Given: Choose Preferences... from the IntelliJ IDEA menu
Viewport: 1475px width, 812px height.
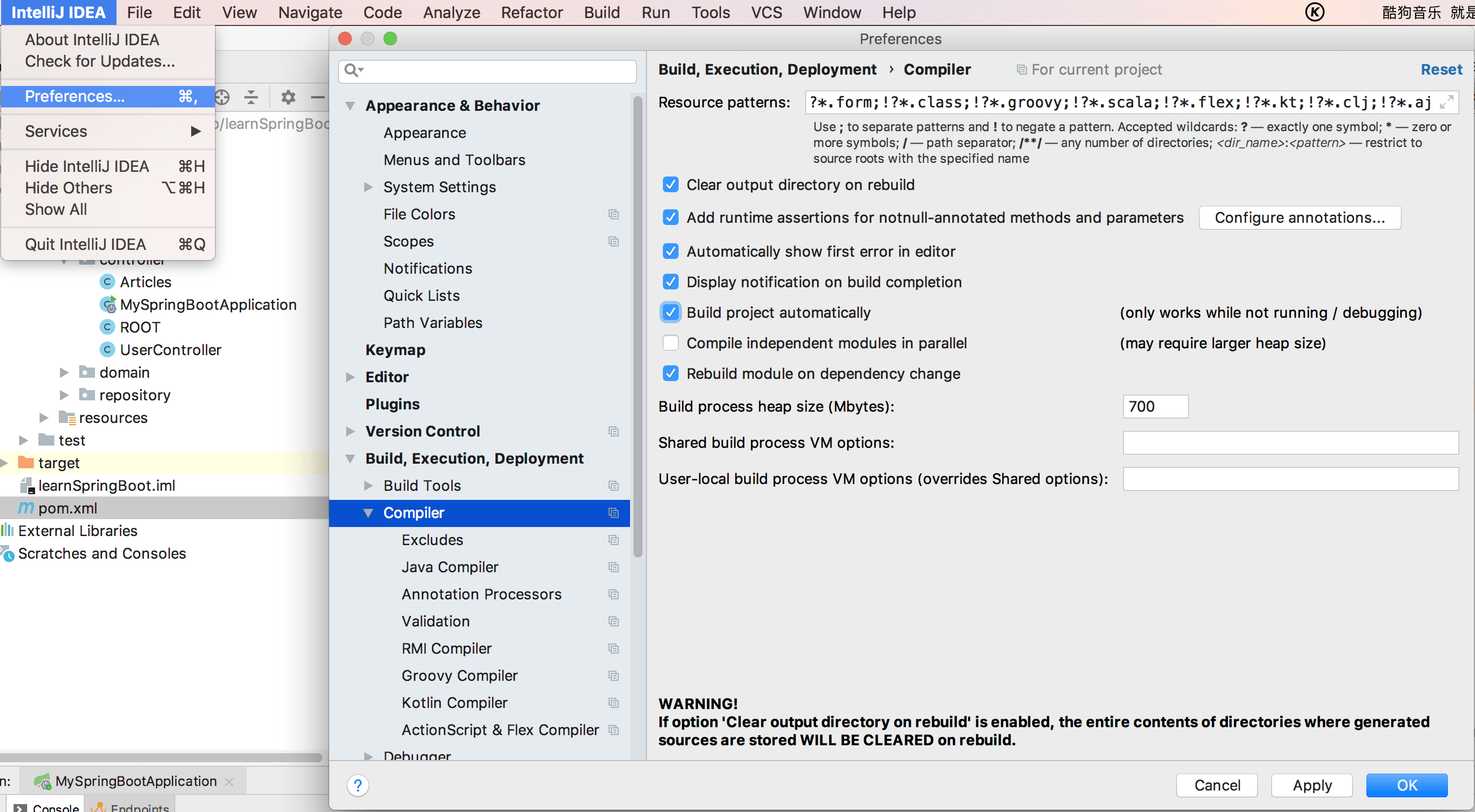Looking at the screenshot, I should [x=108, y=96].
